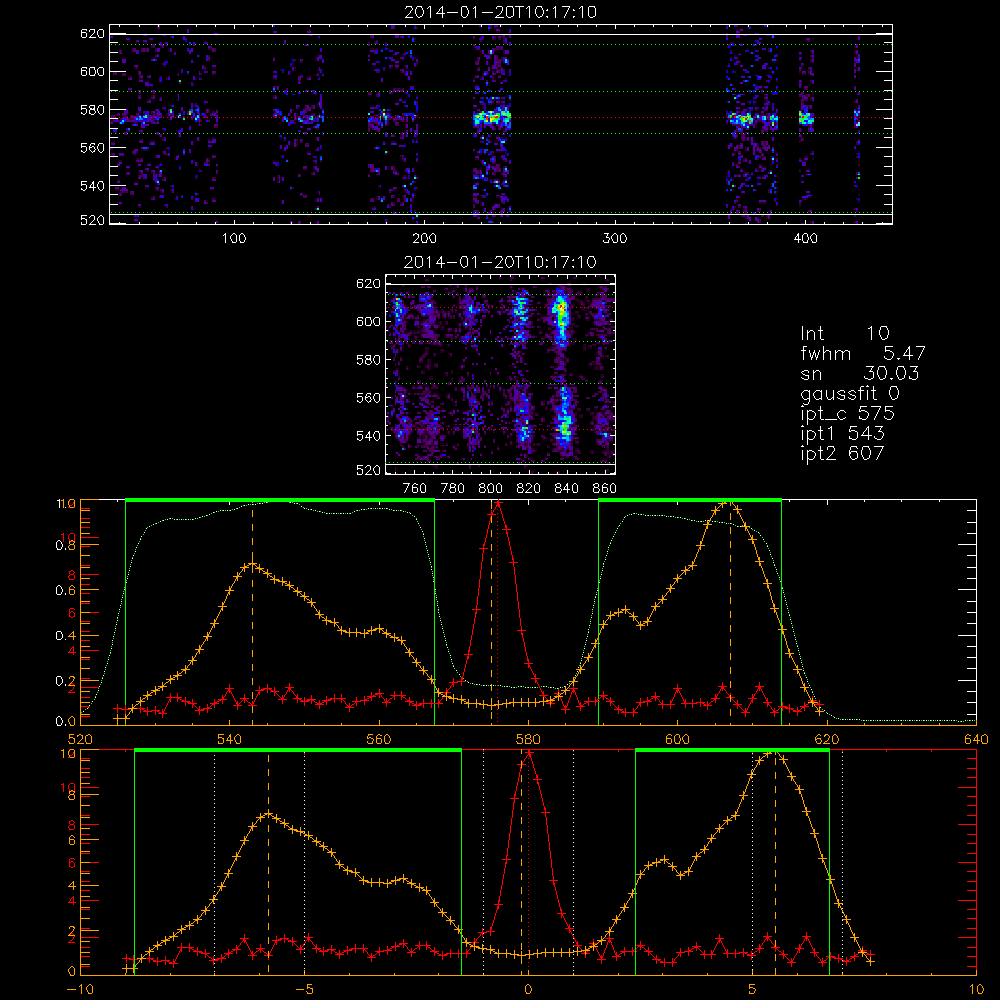Click x-axis label 10 of bottom profile plot
This screenshot has height=1000, width=1000.
pos(976,990)
